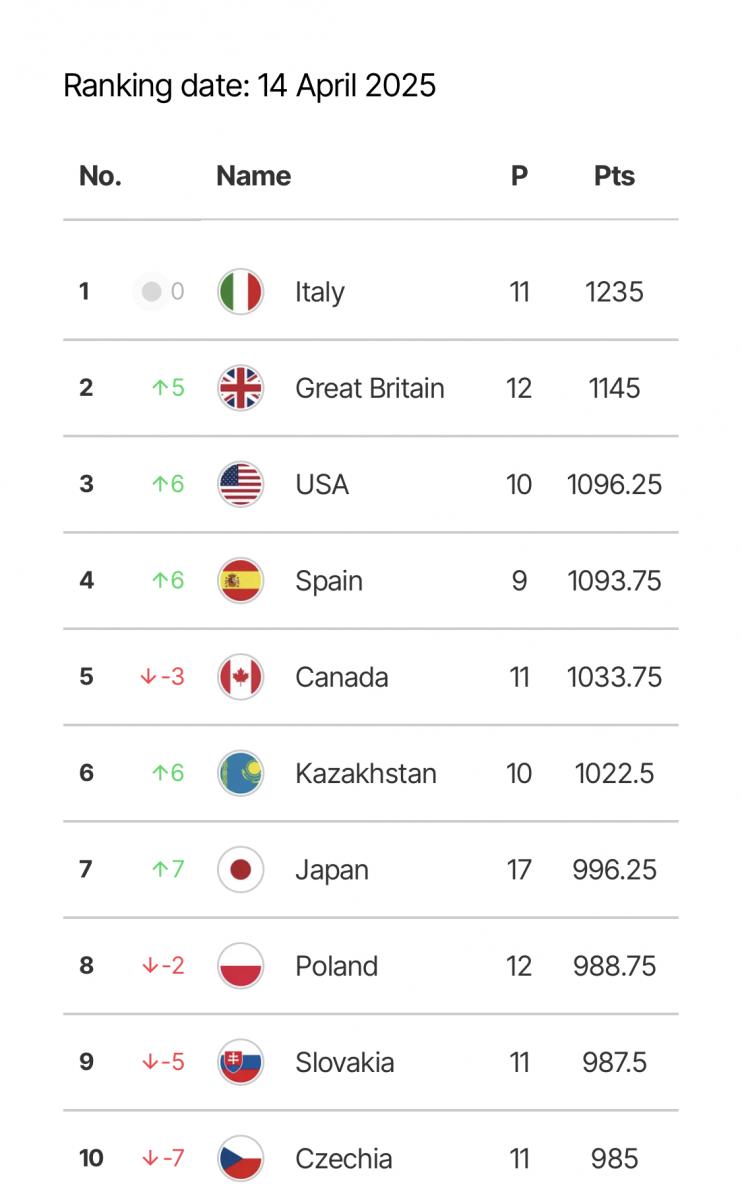Click the Japan flag icon

[240, 870]
